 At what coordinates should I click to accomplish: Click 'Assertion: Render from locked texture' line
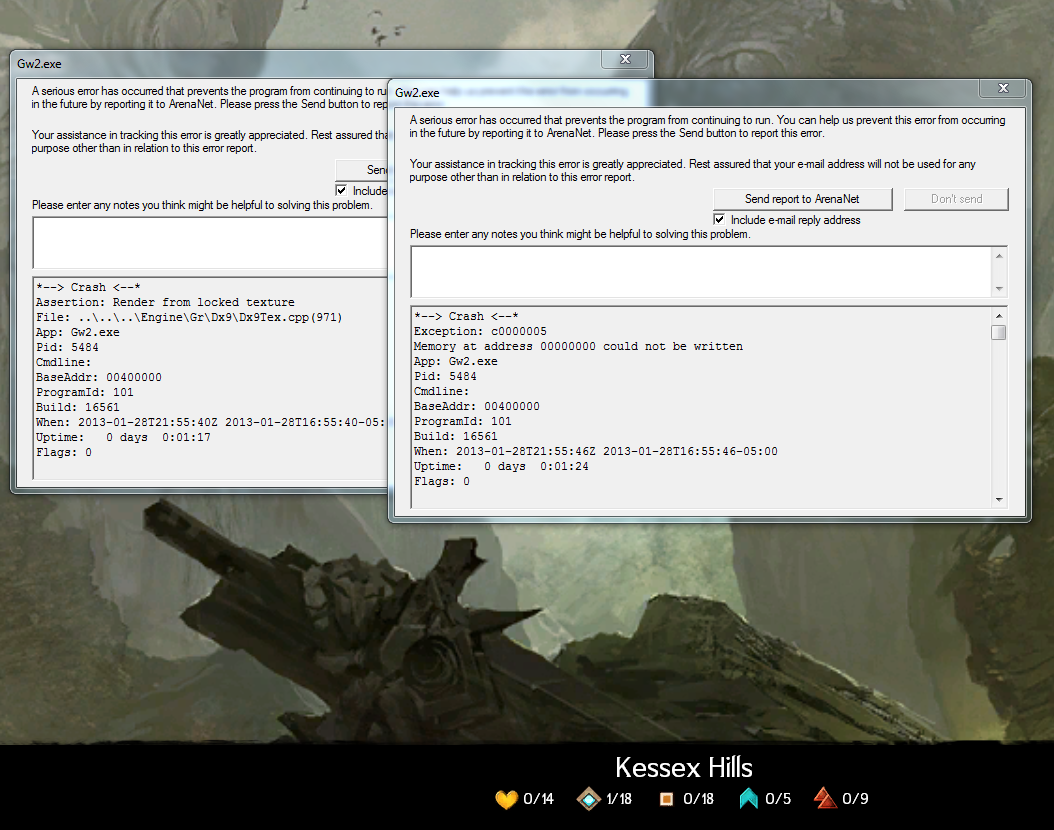tap(165, 302)
